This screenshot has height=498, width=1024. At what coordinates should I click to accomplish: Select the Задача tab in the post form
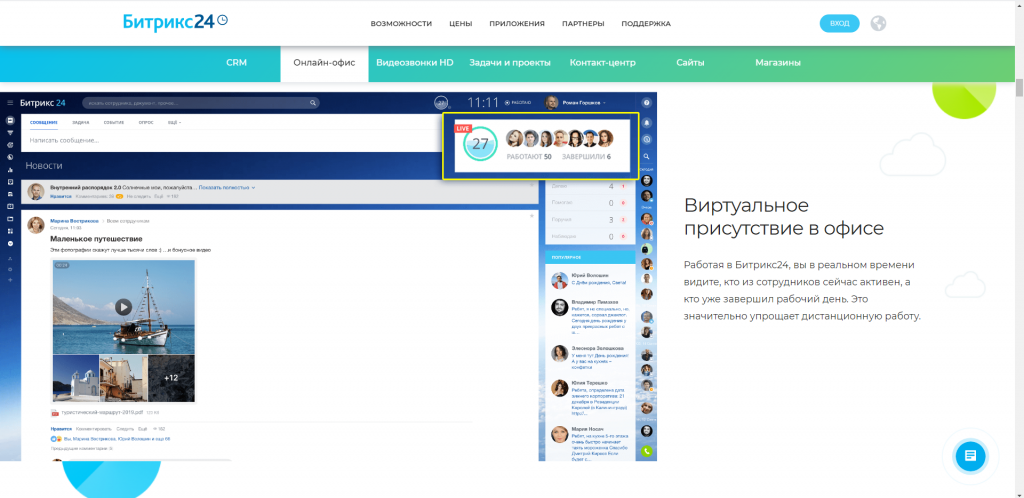80,122
